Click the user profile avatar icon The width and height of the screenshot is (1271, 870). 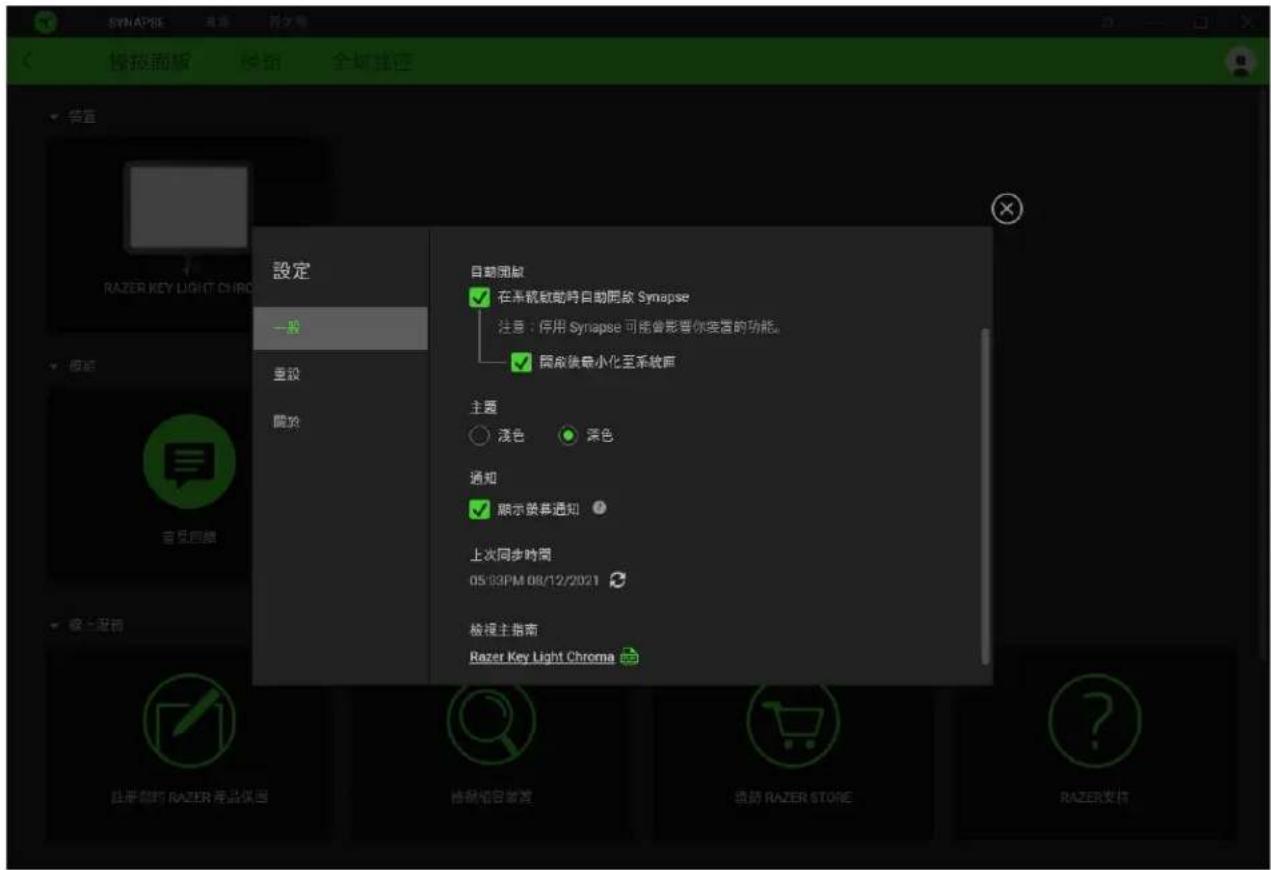tap(1240, 63)
